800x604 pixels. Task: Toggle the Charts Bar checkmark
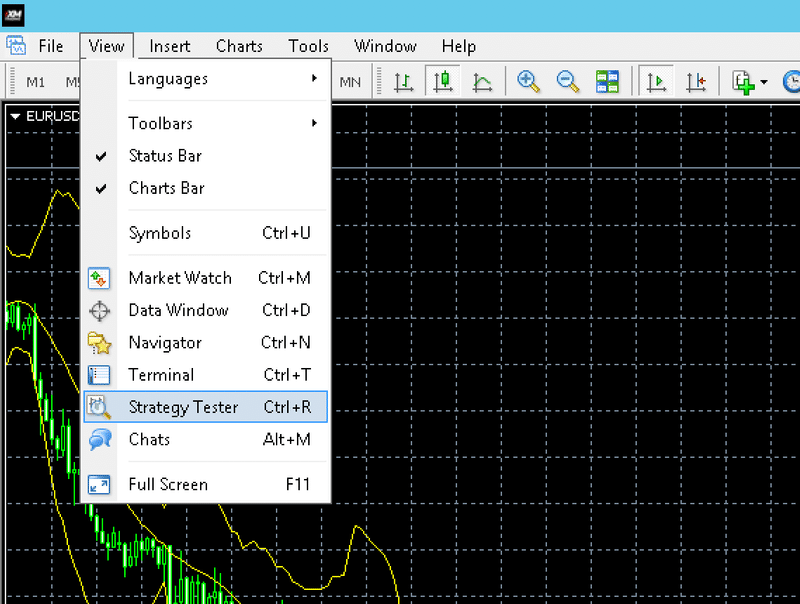(x=97, y=188)
